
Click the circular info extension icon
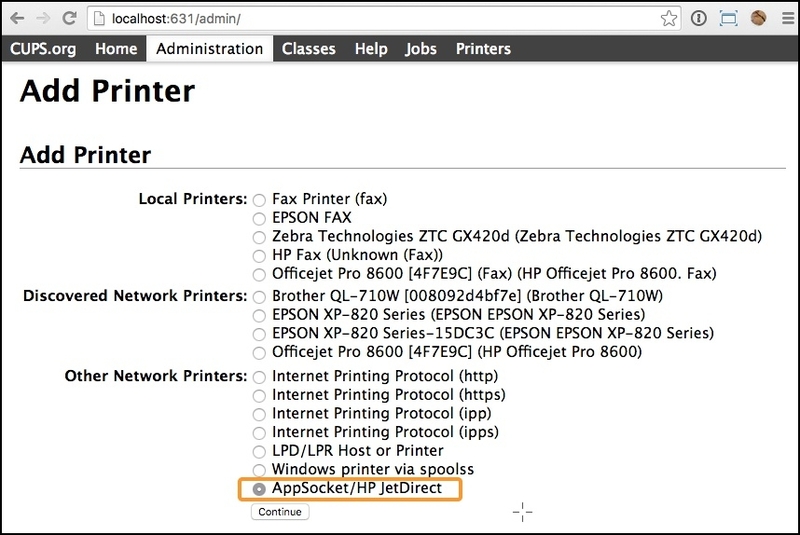click(x=699, y=19)
